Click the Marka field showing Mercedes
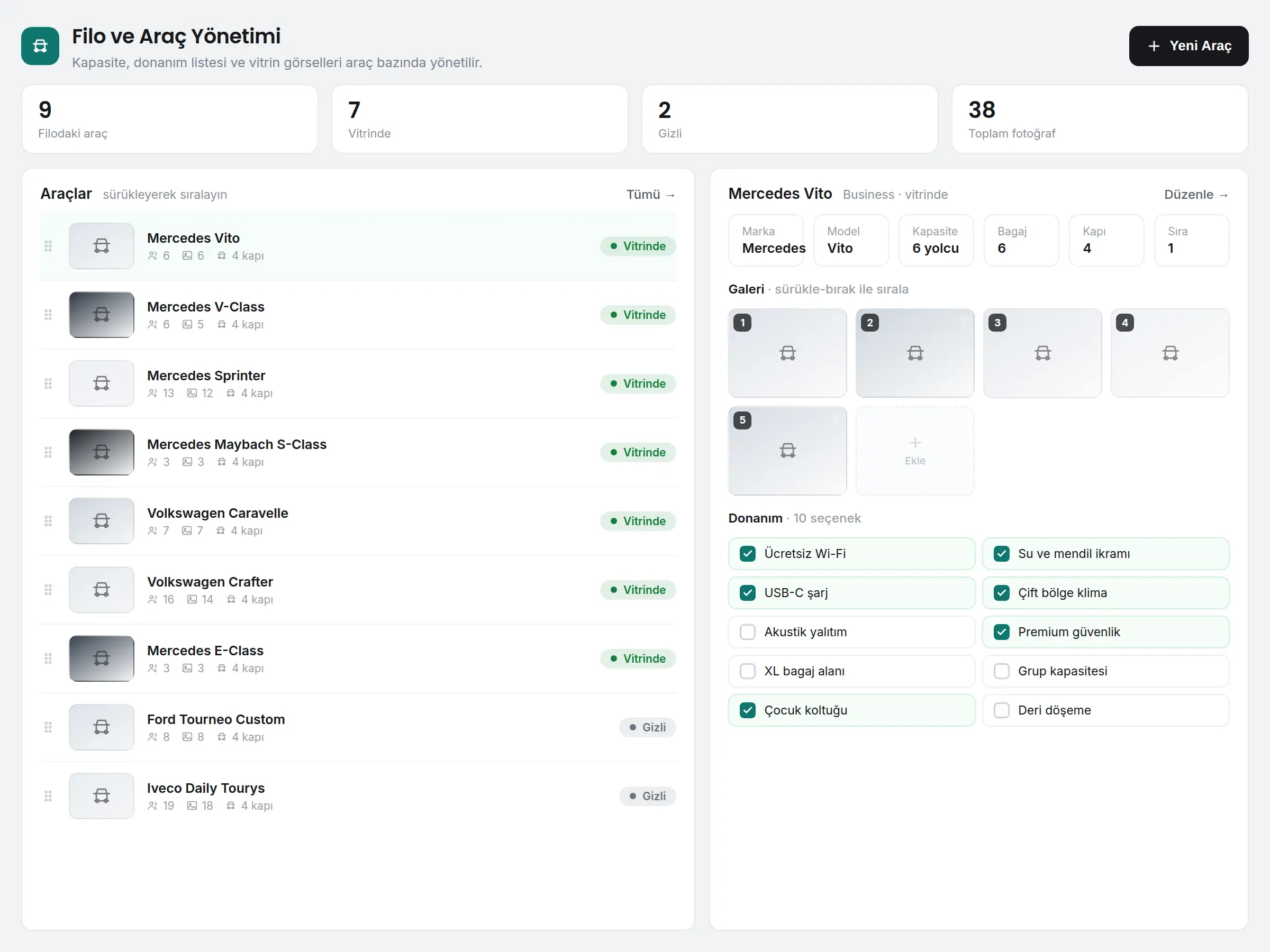This screenshot has width=1270, height=952. click(x=766, y=241)
